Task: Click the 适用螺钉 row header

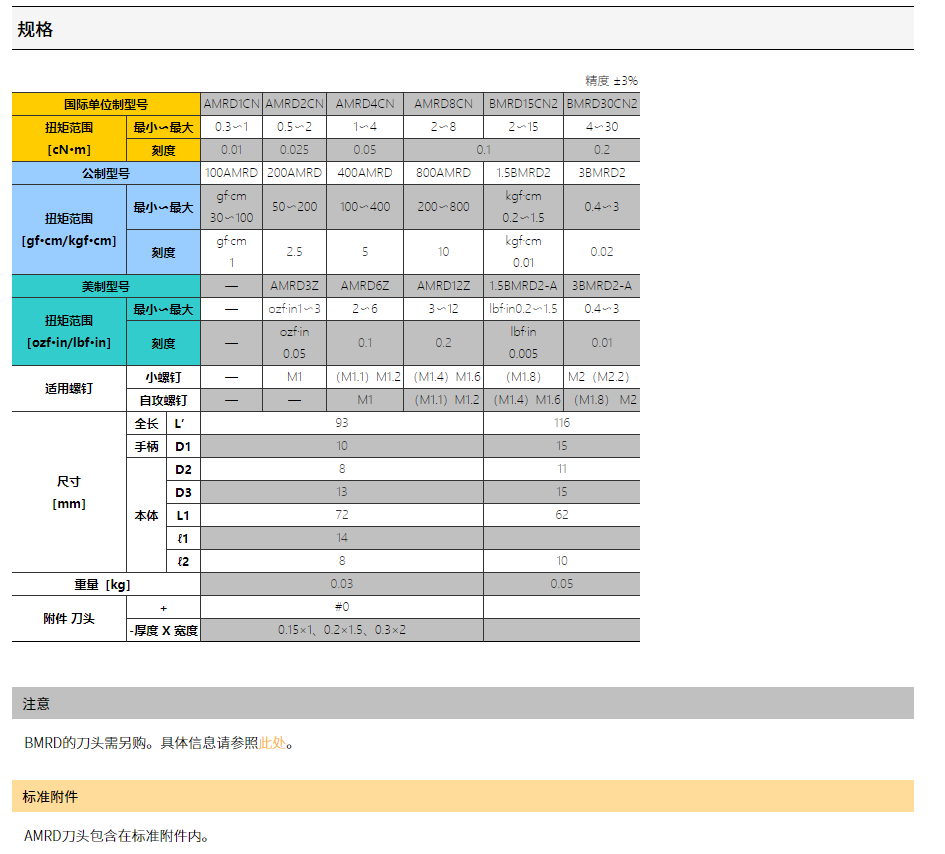Action: (x=69, y=388)
